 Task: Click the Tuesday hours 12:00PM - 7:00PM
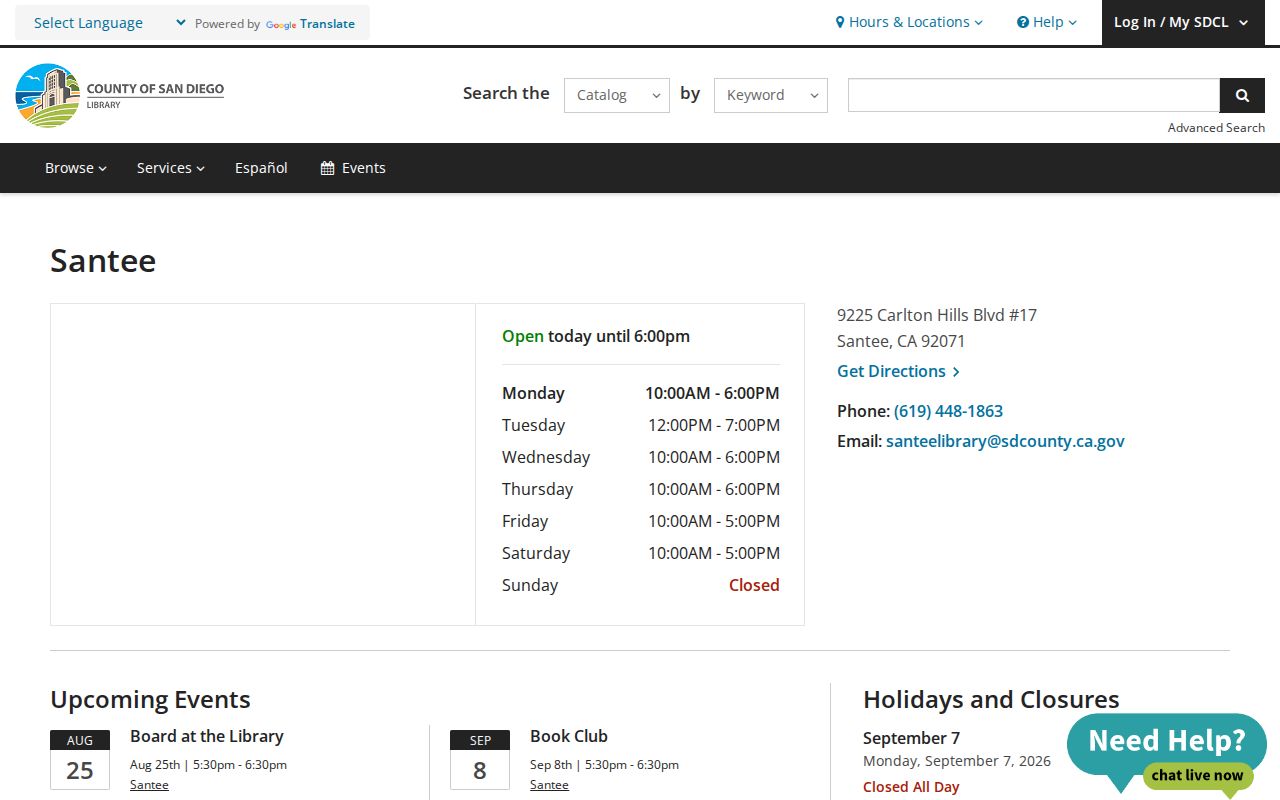click(714, 425)
